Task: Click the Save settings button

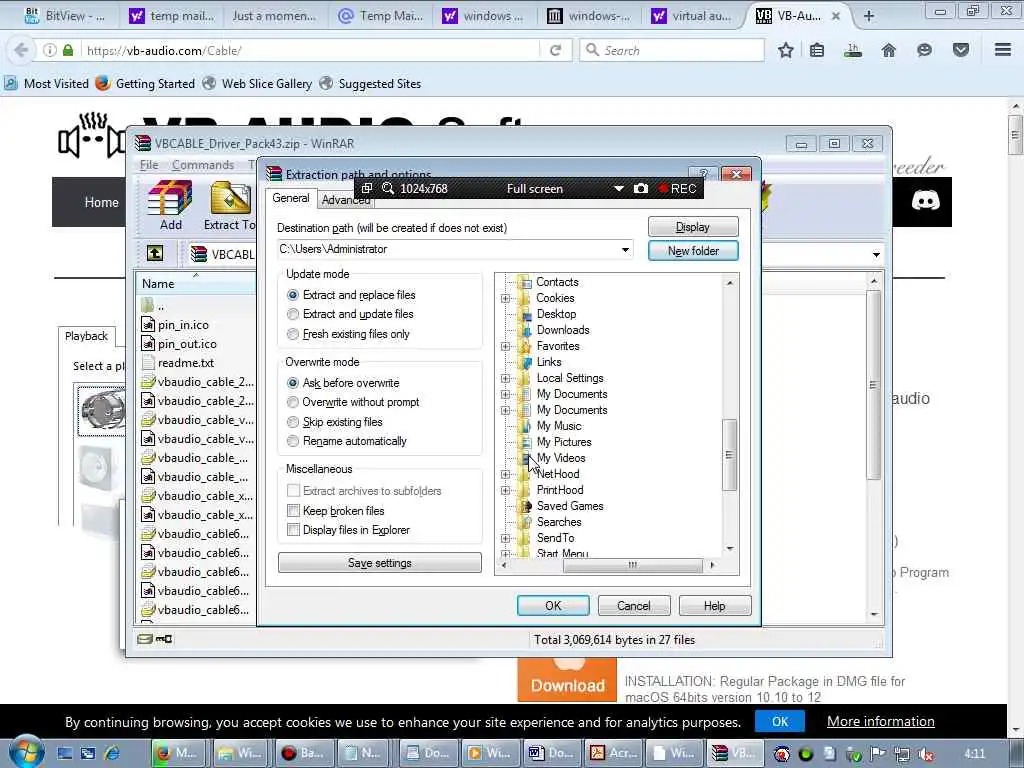Action: coord(379,563)
